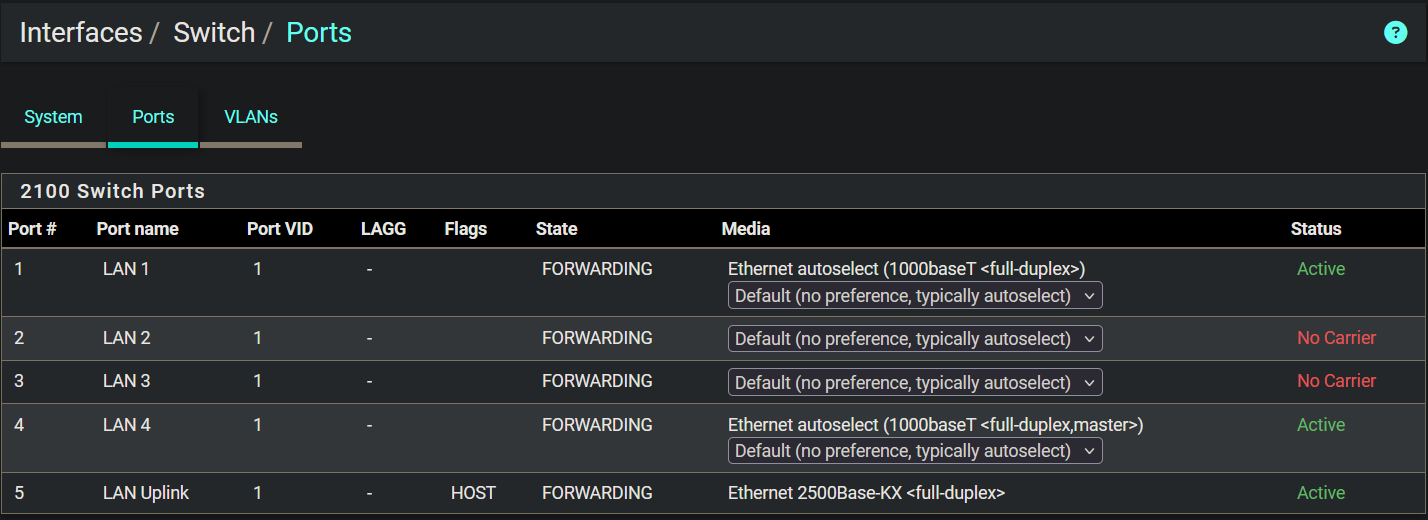Select the Ports tab
The width and height of the screenshot is (1428, 520).
pos(153,117)
